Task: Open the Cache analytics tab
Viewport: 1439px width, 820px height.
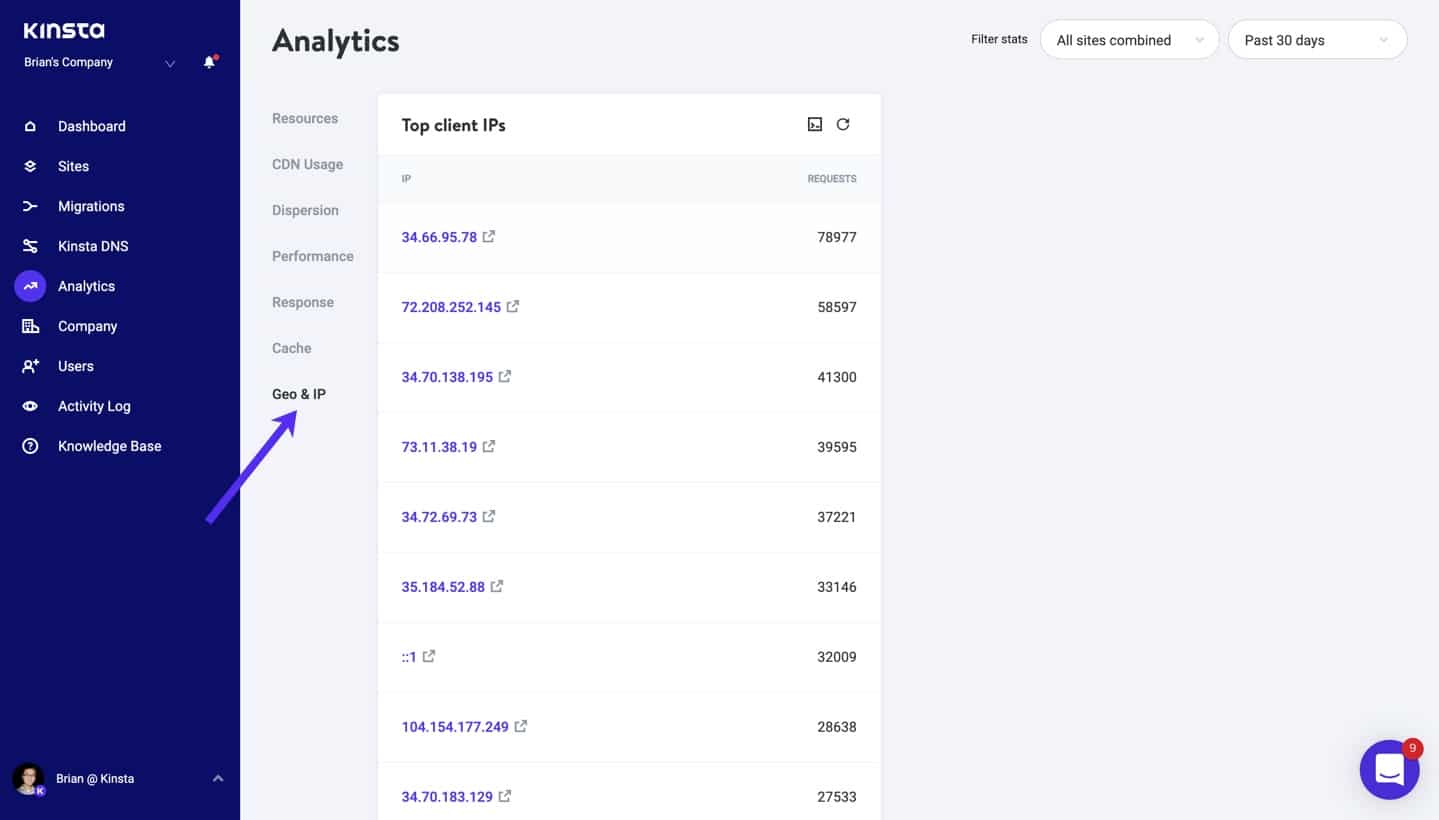Action: (291, 348)
